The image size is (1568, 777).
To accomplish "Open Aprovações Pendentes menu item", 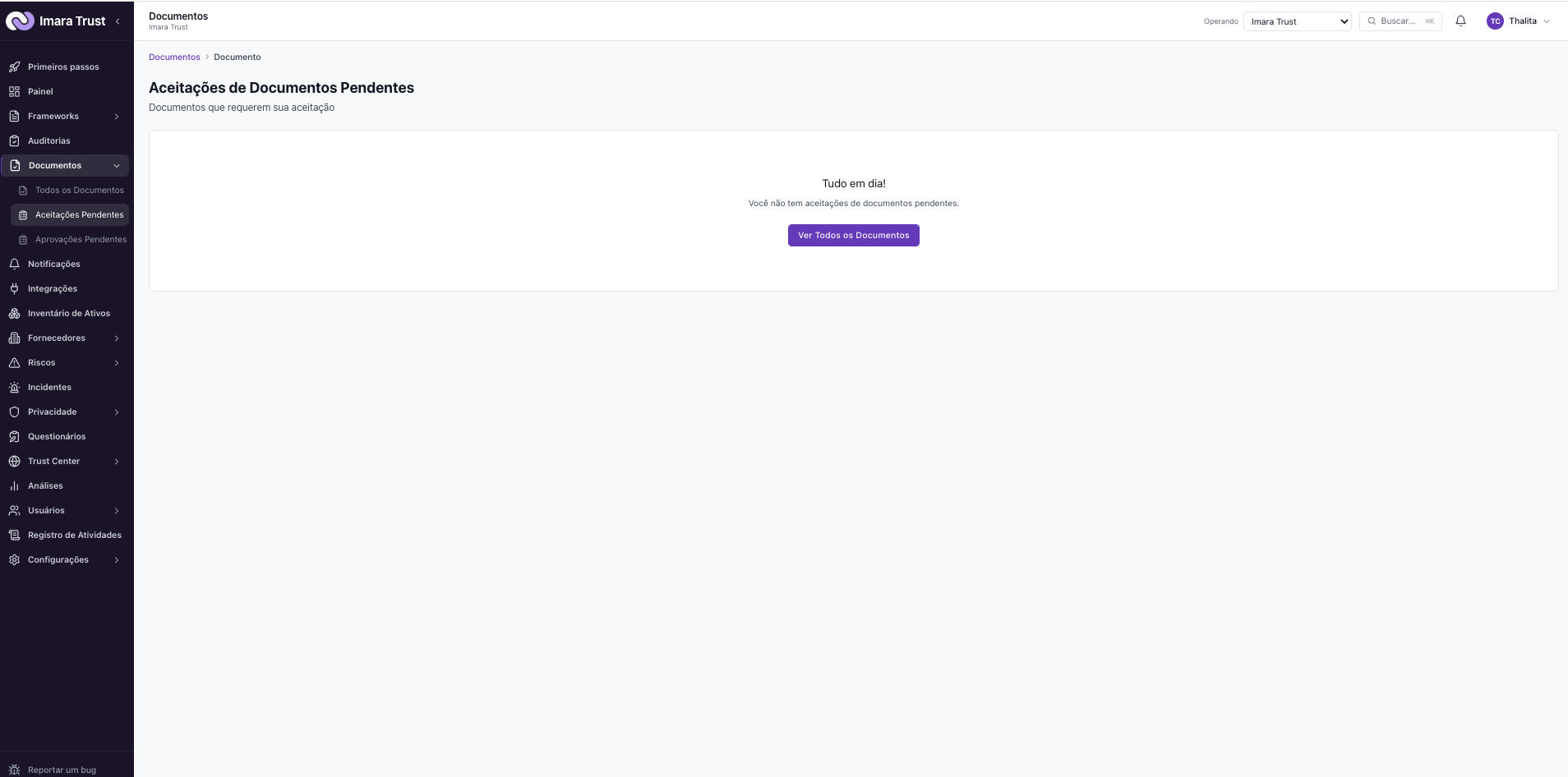I will (71, 239).
